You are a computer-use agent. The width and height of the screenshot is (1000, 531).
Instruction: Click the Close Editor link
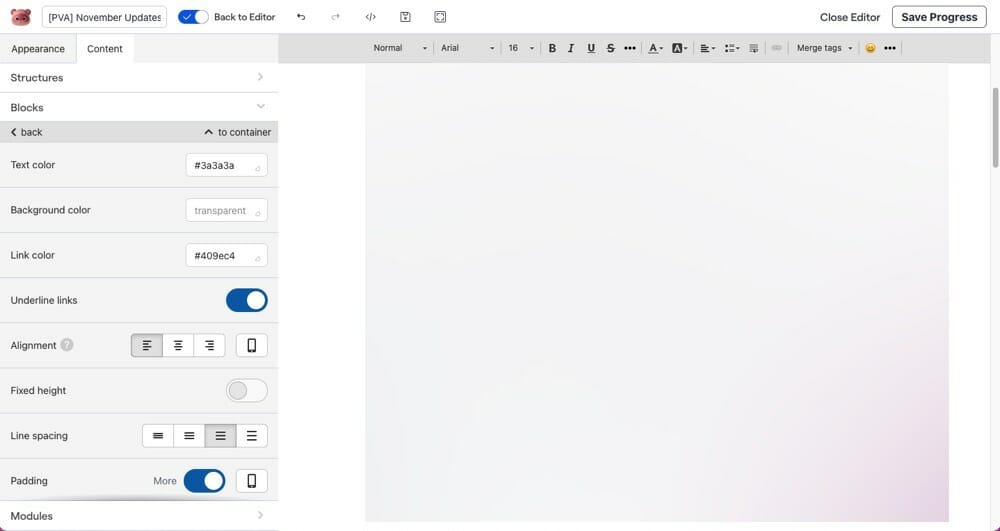[850, 17]
